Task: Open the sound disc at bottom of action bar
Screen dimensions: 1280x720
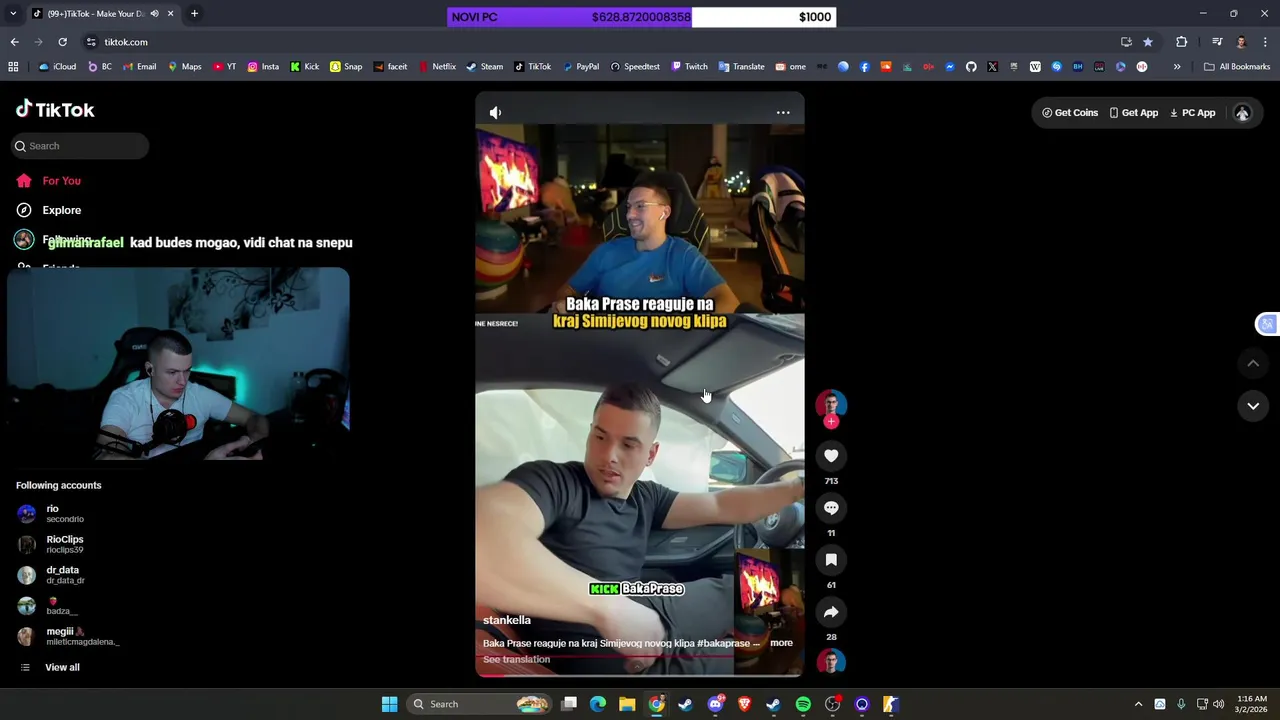Action: 831,661
